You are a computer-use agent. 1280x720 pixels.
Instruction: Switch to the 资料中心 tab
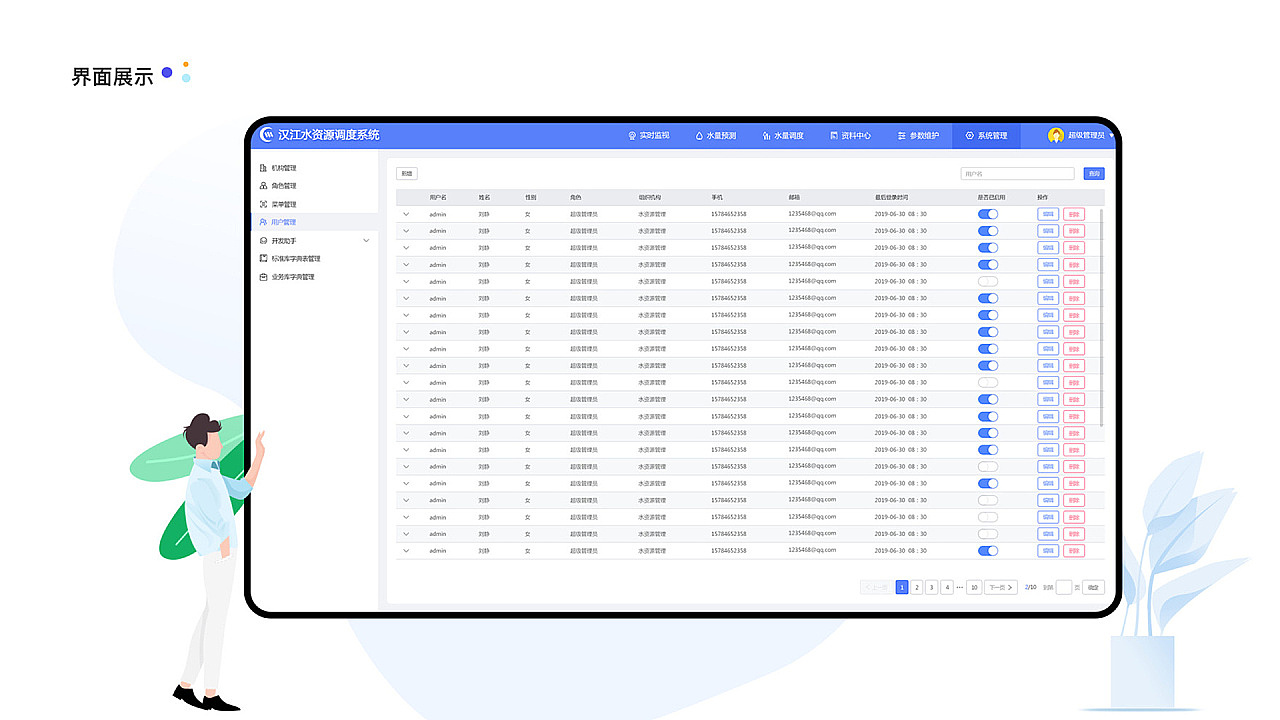(850, 135)
